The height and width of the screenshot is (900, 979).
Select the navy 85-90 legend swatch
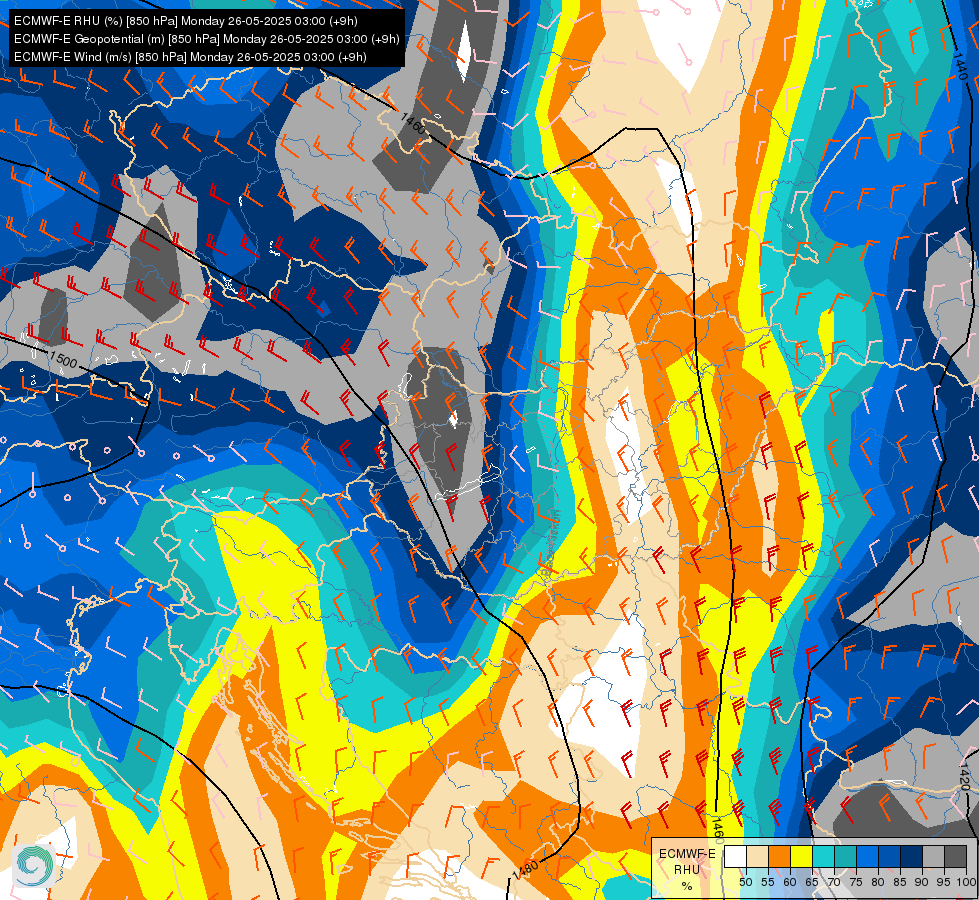click(x=911, y=856)
